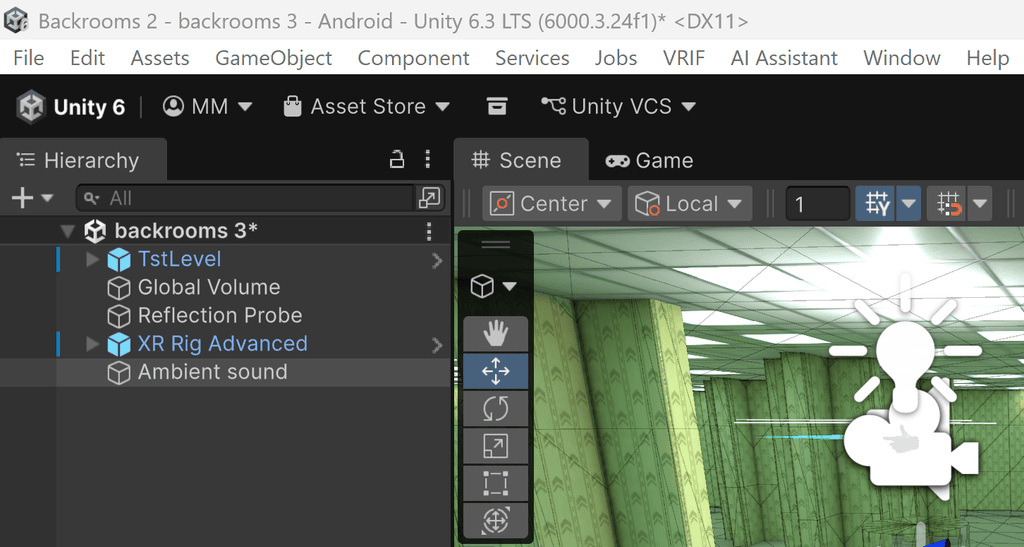Click the package archive icon in toolbar
The height and width of the screenshot is (547, 1024).
click(497, 106)
